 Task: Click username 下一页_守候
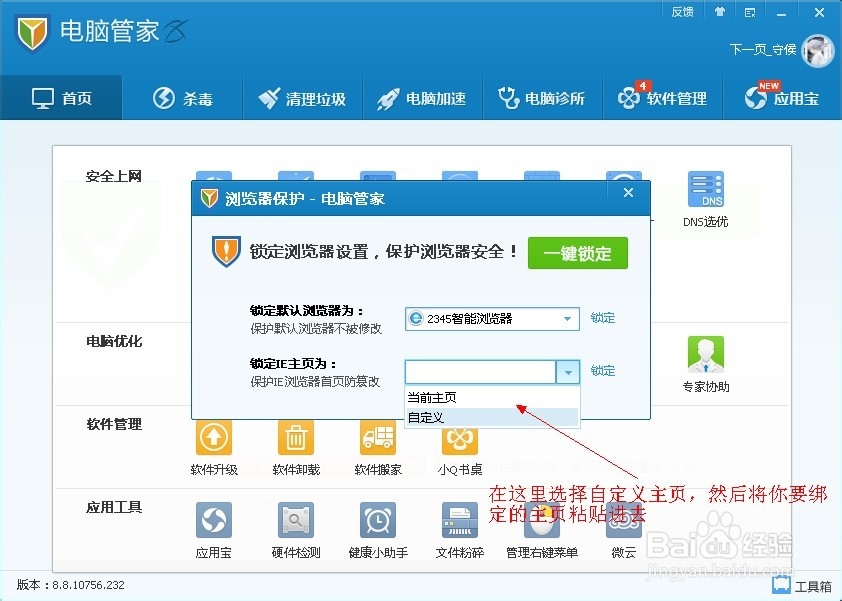(763, 50)
